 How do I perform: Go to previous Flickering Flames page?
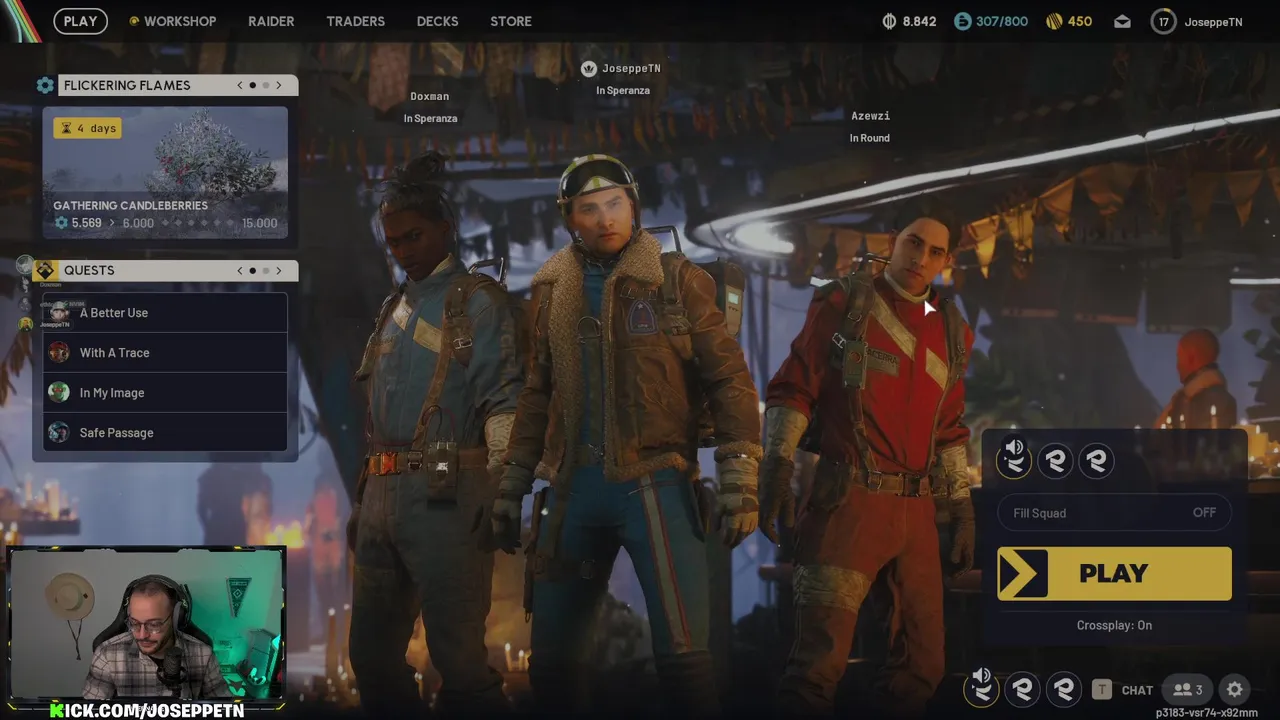click(240, 85)
